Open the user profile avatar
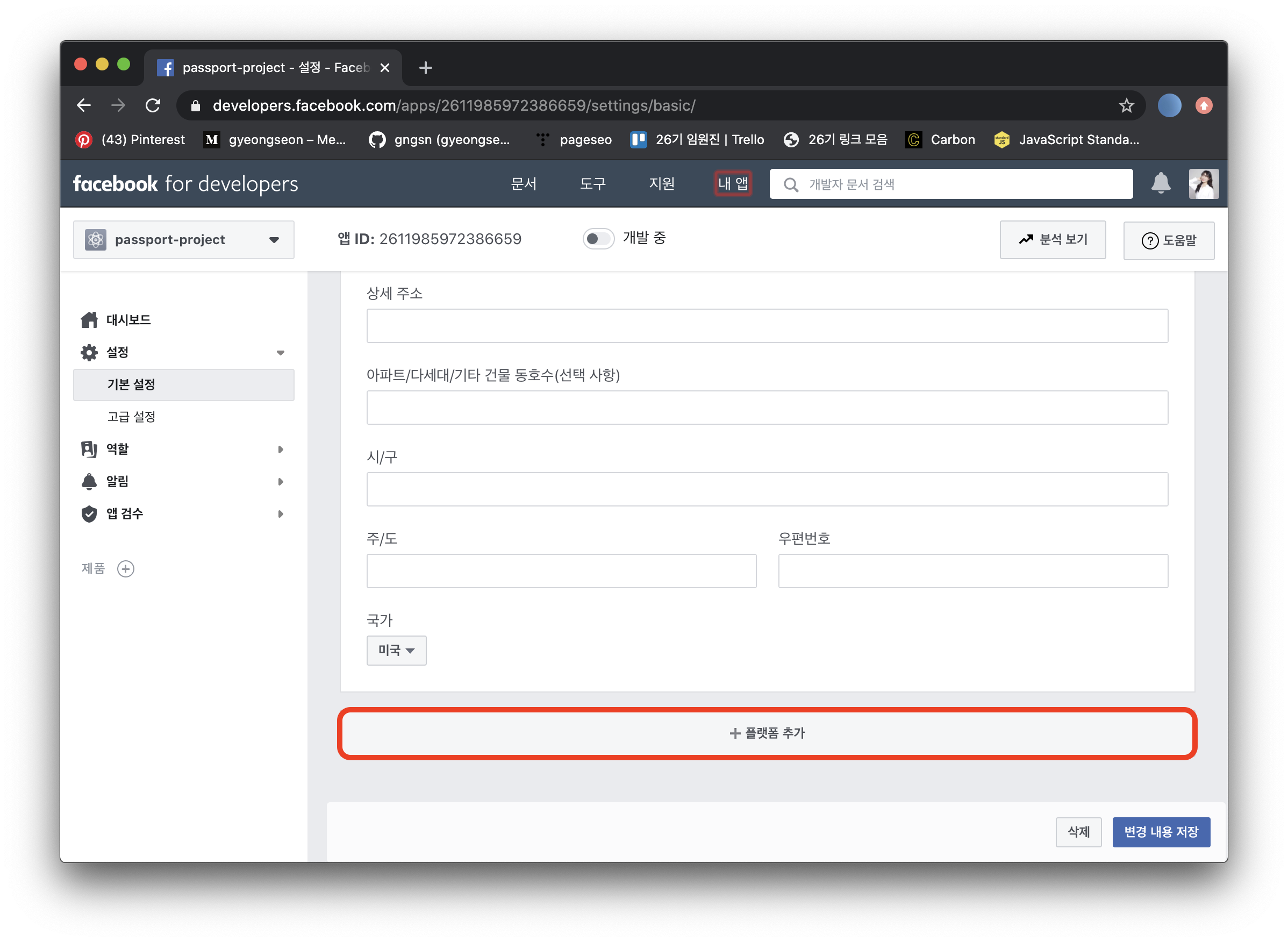 (x=1203, y=183)
